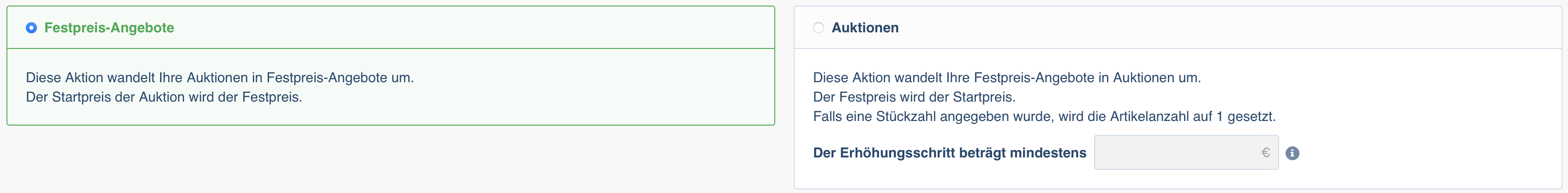Select the Festpreis-Angebote radio button
The width and height of the screenshot is (1568, 193).
click(x=31, y=27)
